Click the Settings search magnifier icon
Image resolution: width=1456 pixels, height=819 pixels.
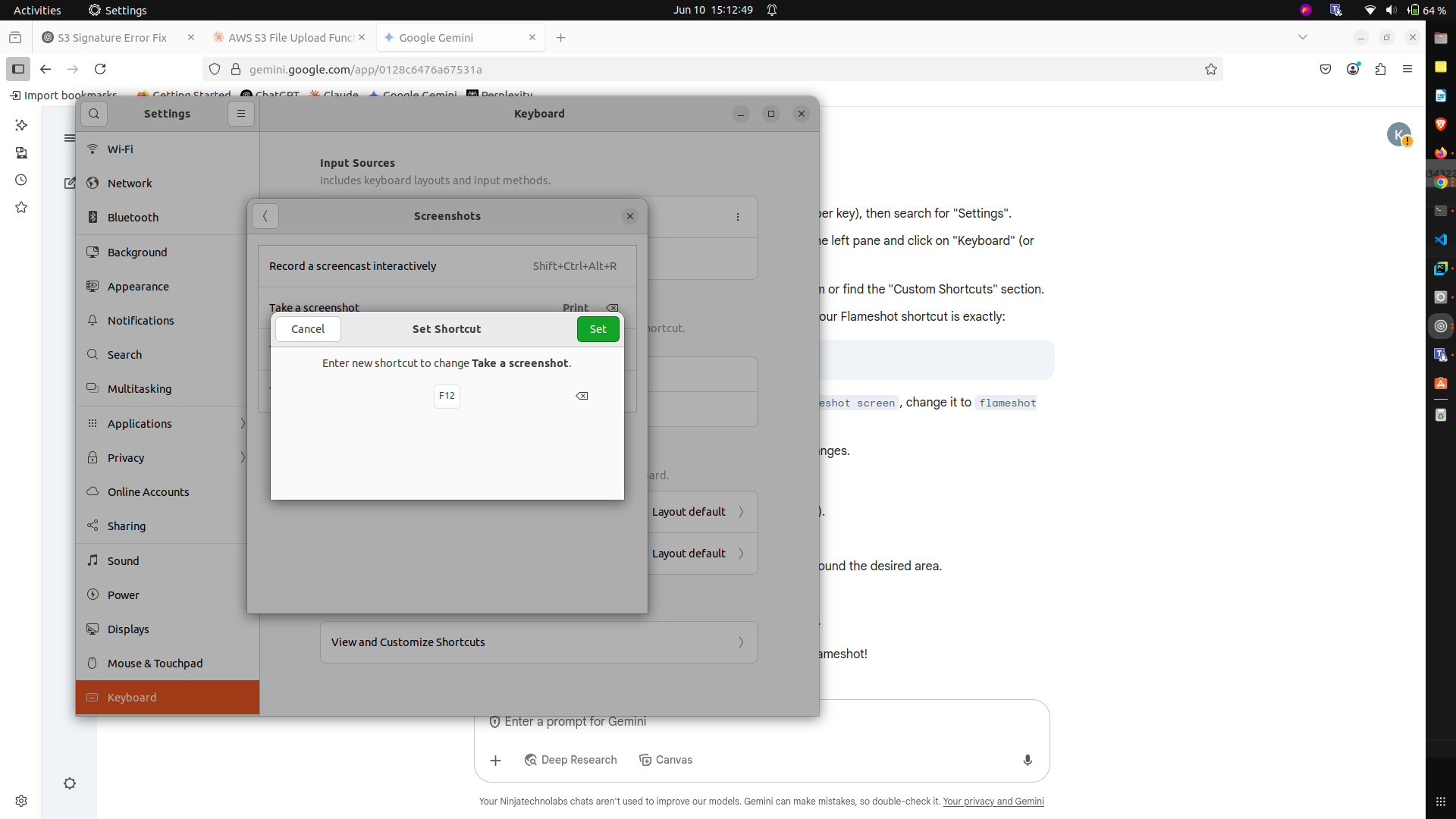(94, 114)
